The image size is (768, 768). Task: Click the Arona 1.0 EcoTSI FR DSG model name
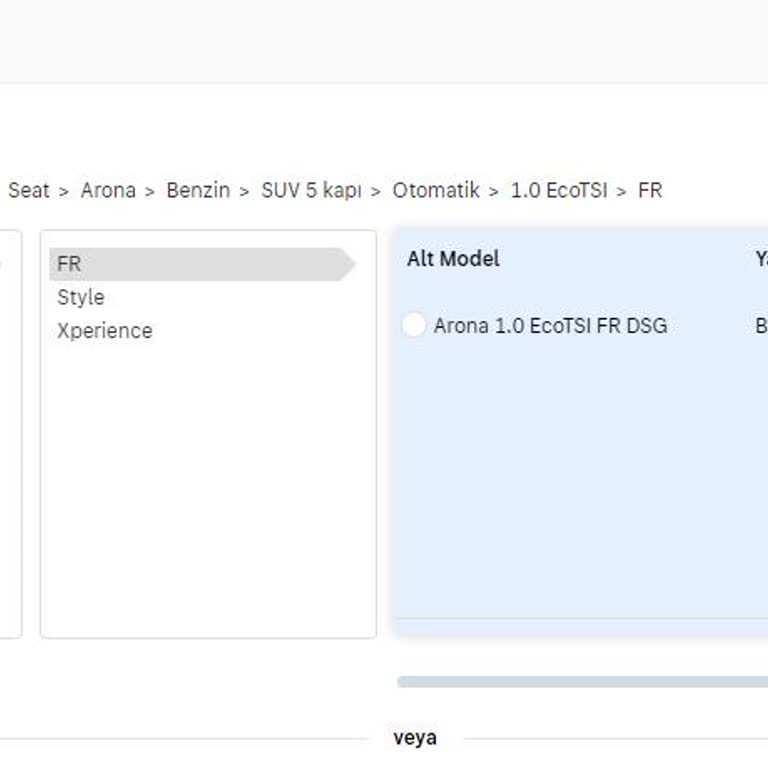tap(550, 325)
